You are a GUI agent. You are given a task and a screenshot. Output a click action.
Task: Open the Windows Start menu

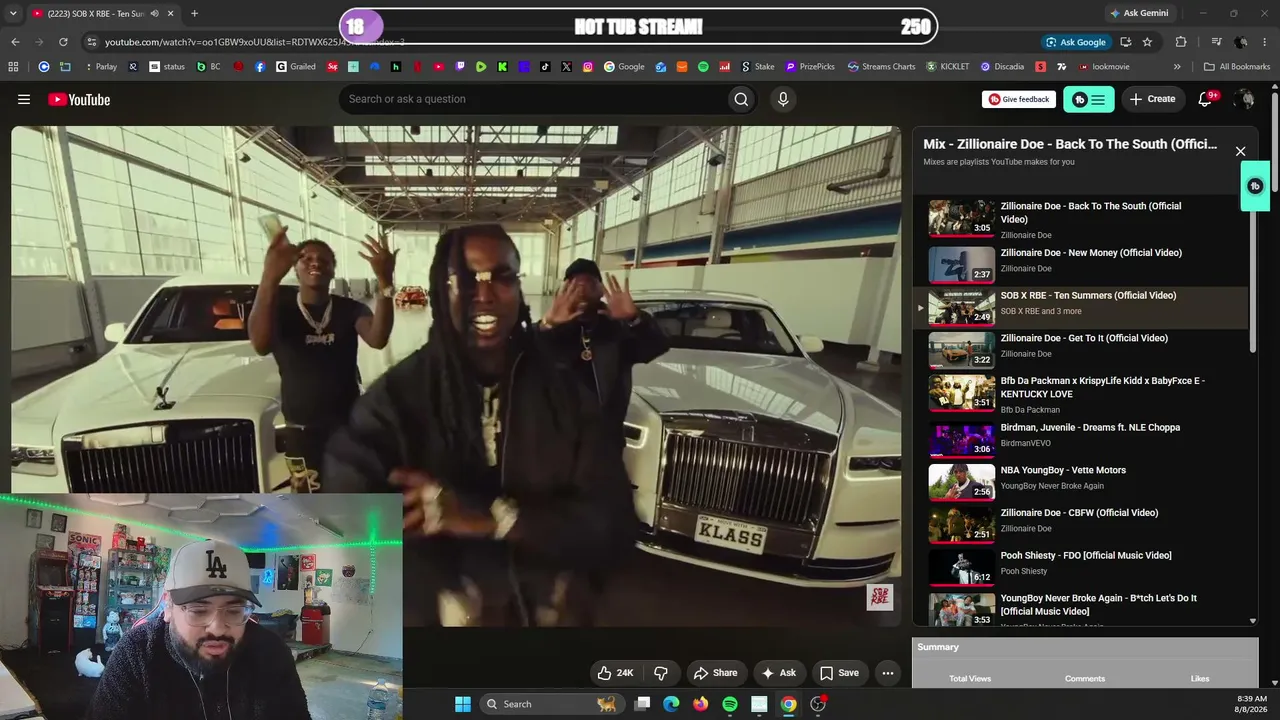tap(463, 704)
